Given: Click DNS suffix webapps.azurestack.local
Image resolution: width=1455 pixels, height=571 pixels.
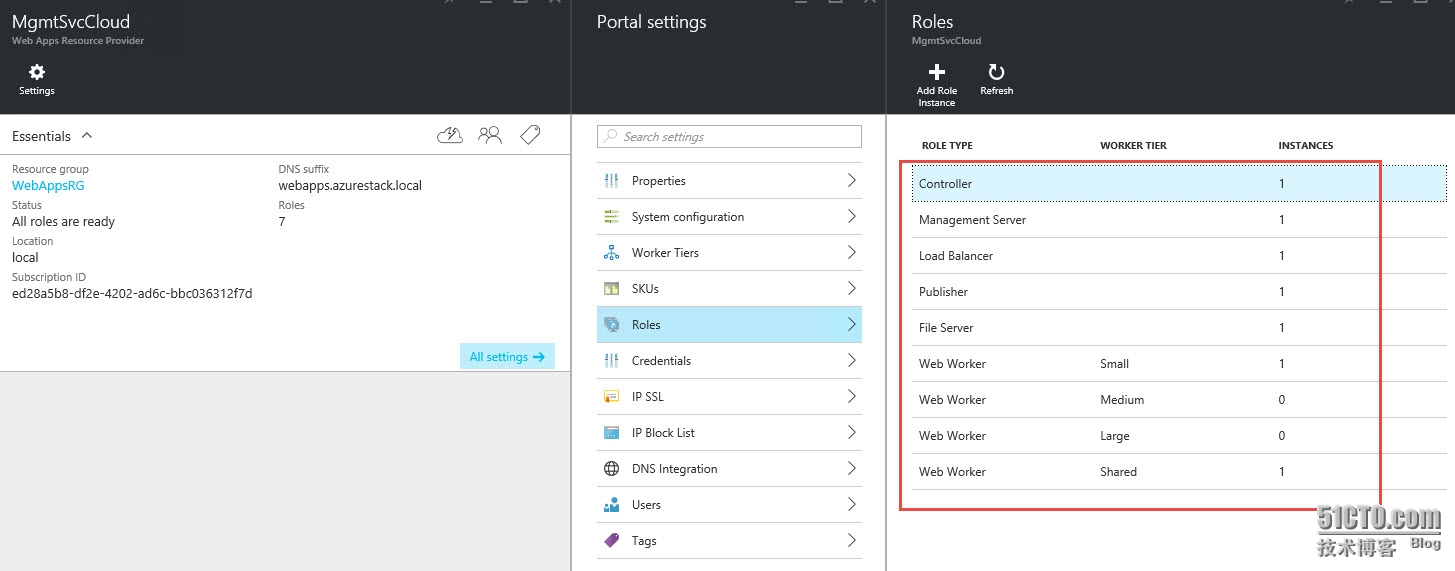Looking at the screenshot, I should pyautogui.click(x=350, y=186).
